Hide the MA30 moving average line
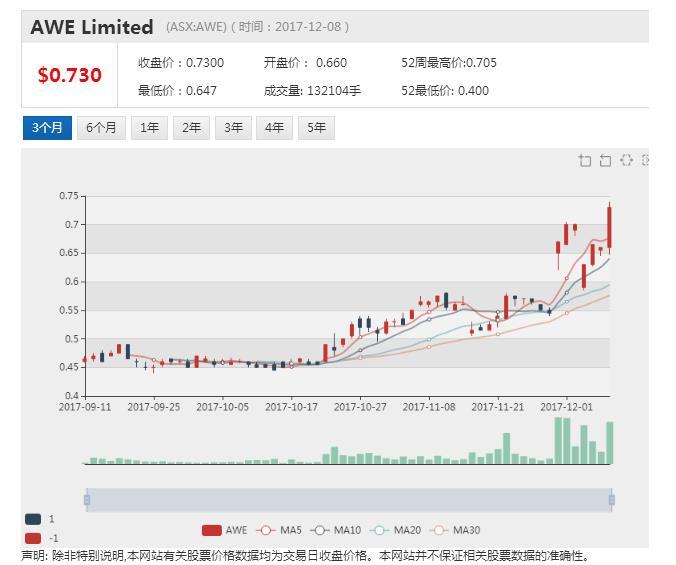This screenshot has height=565, width=676. (x=455, y=530)
